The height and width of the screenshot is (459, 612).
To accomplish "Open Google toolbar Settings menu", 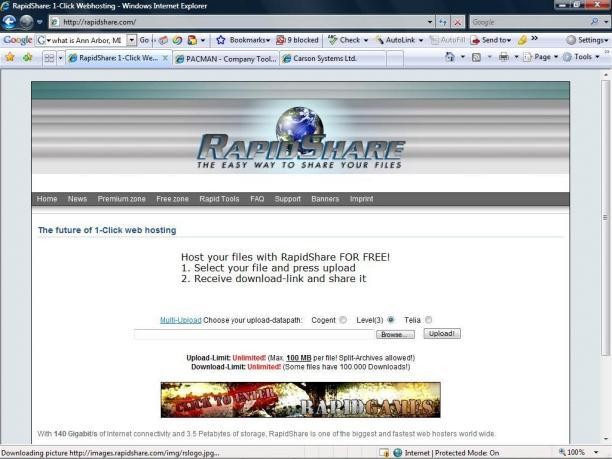I will (587, 40).
